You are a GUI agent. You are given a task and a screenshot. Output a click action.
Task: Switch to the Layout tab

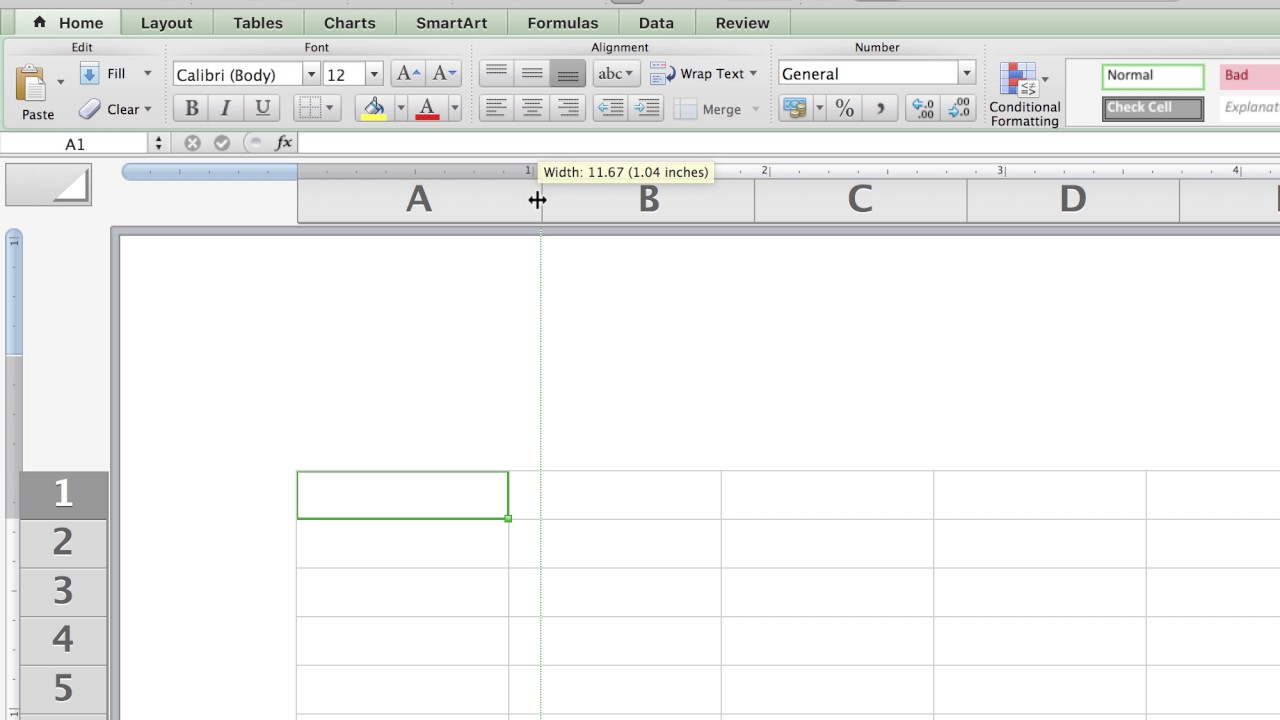pyautogui.click(x=167, y=22)
